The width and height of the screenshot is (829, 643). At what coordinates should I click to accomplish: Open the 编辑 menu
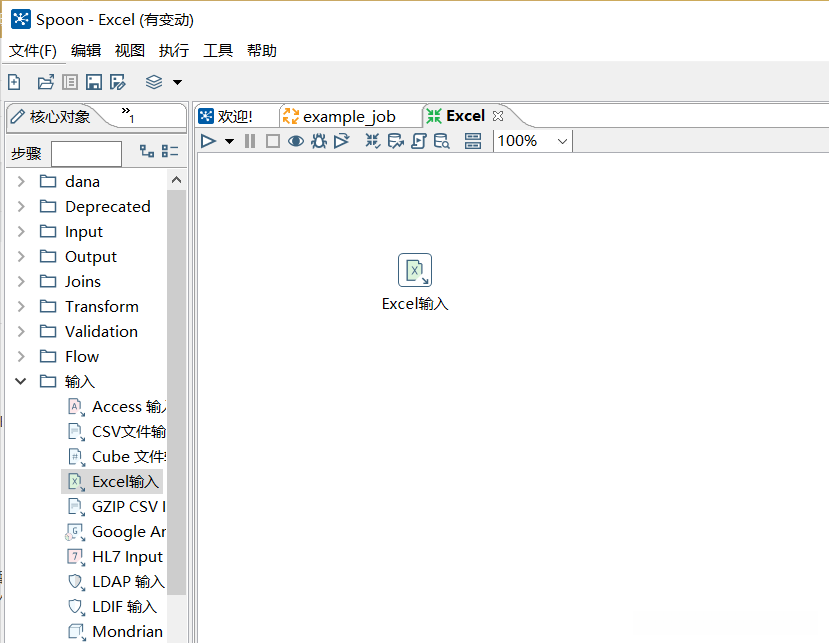(86, 51)
